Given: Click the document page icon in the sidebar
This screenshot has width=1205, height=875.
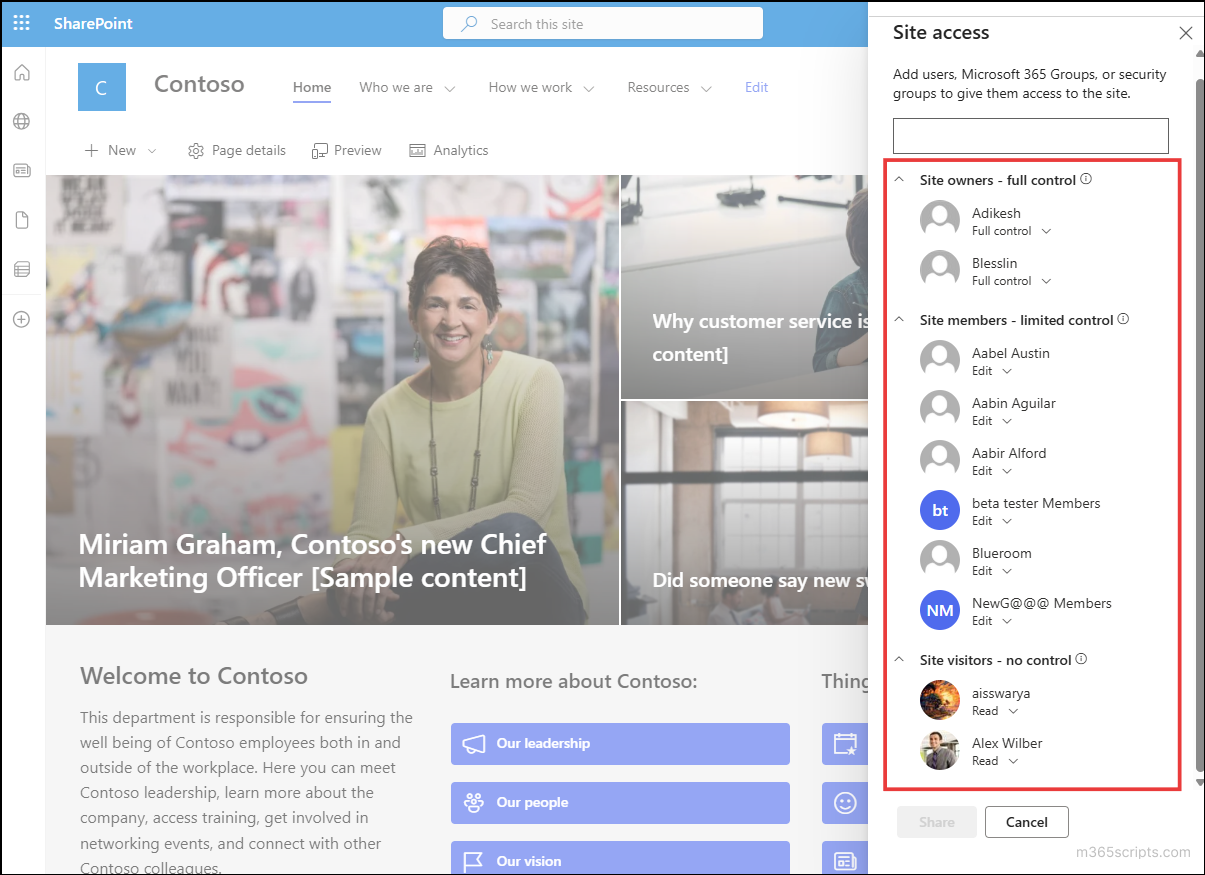Looking at the screenshot, I should pyautogui.click(x=21, y=219).
